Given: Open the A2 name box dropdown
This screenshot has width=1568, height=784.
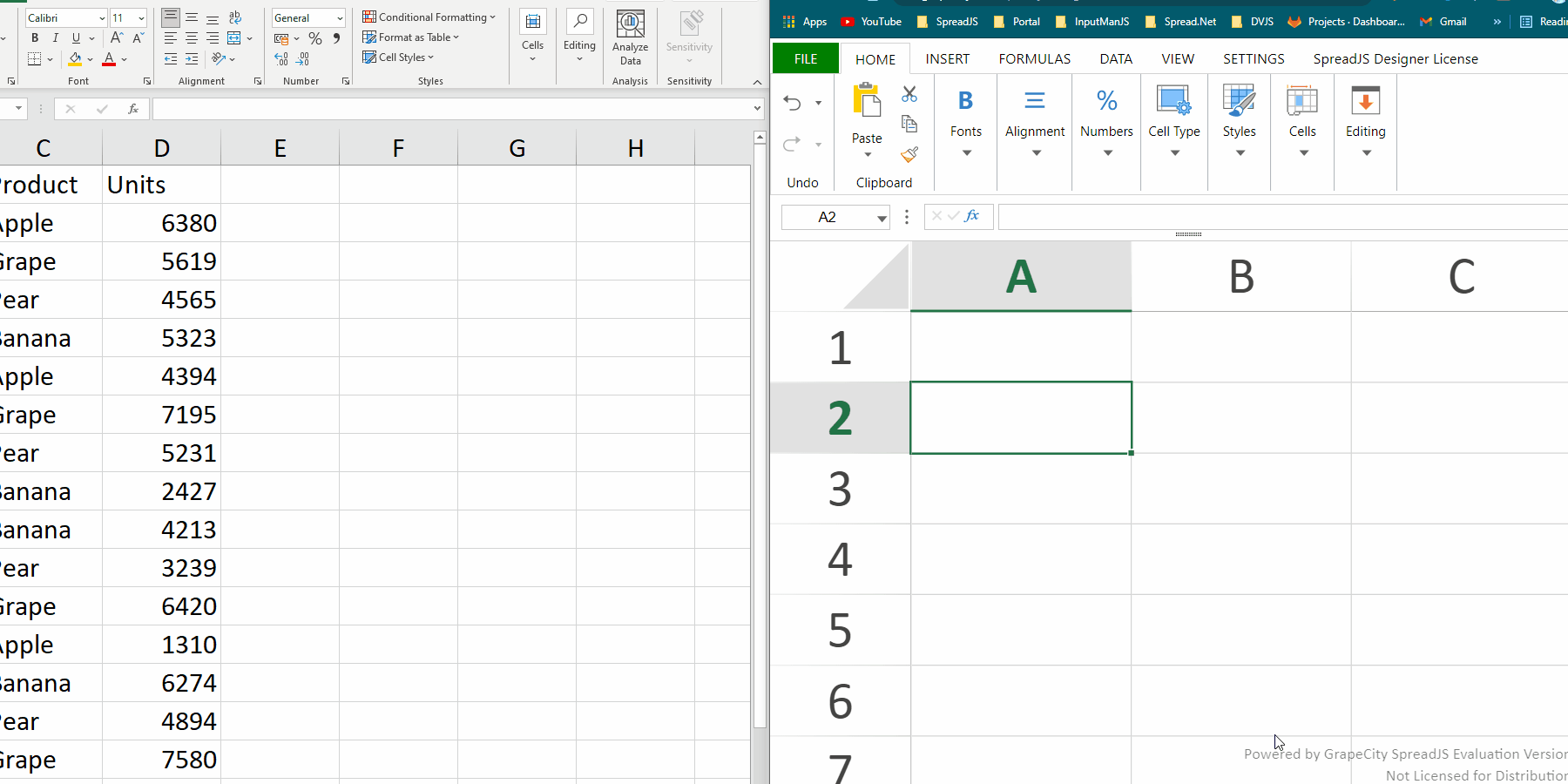Looking at the screenshot, I should [882, 218].
